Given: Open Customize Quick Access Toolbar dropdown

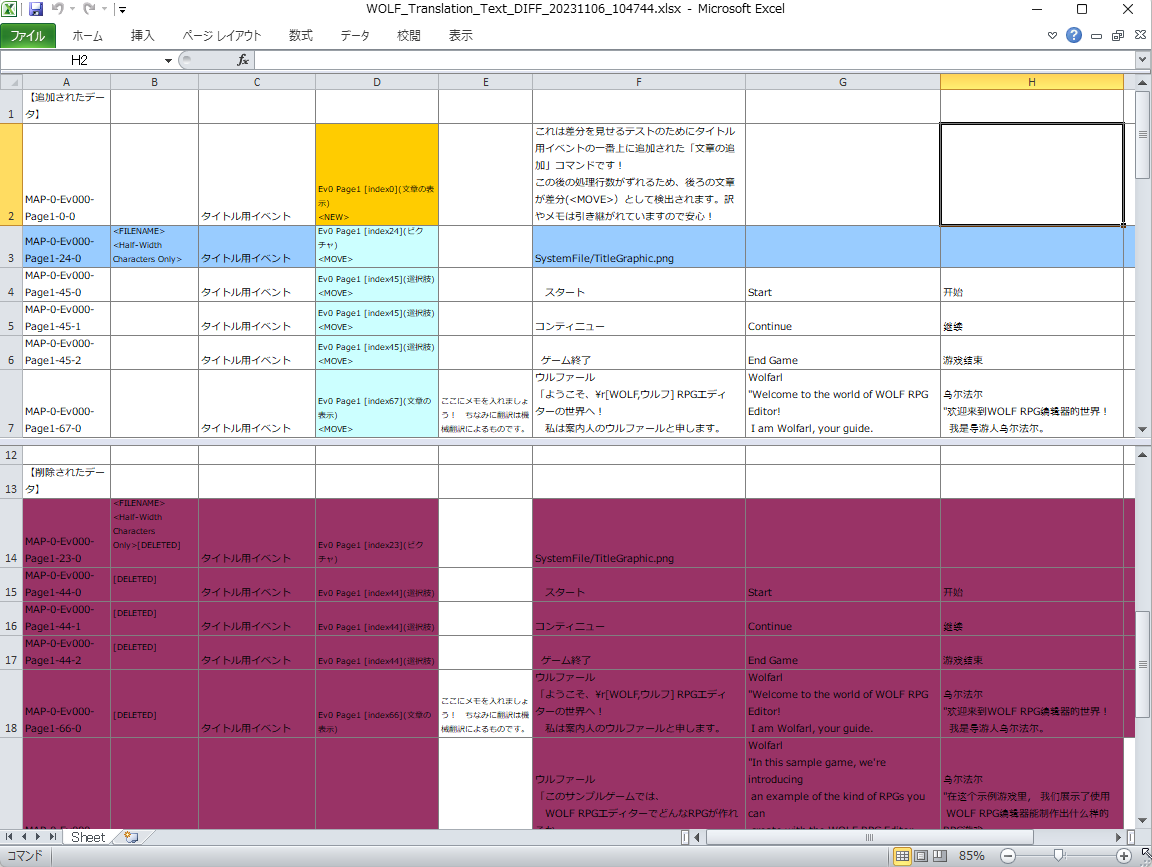Looking at the screenshot, I should [123, 10].
